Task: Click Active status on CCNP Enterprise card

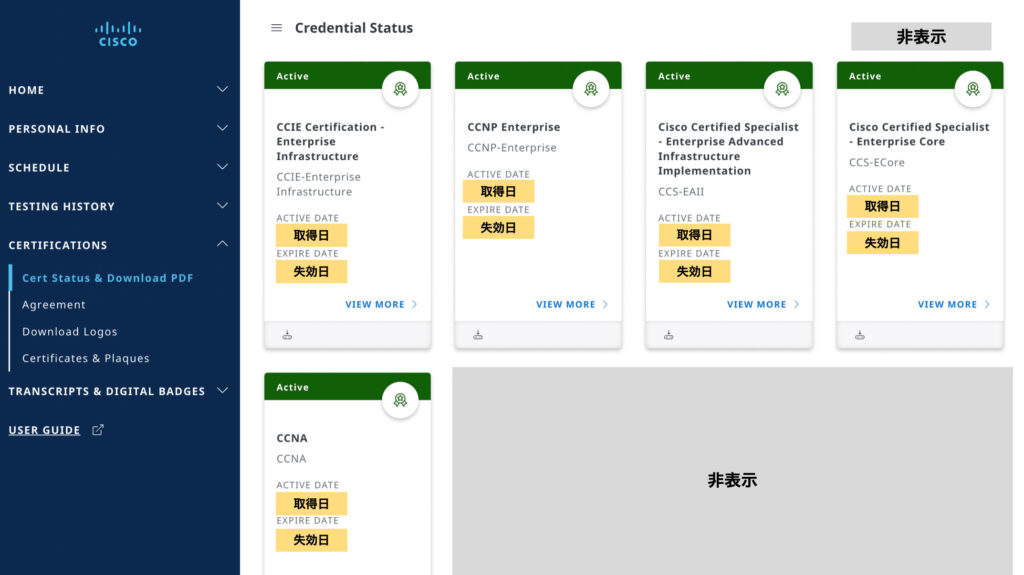Action: click(483, 76)
